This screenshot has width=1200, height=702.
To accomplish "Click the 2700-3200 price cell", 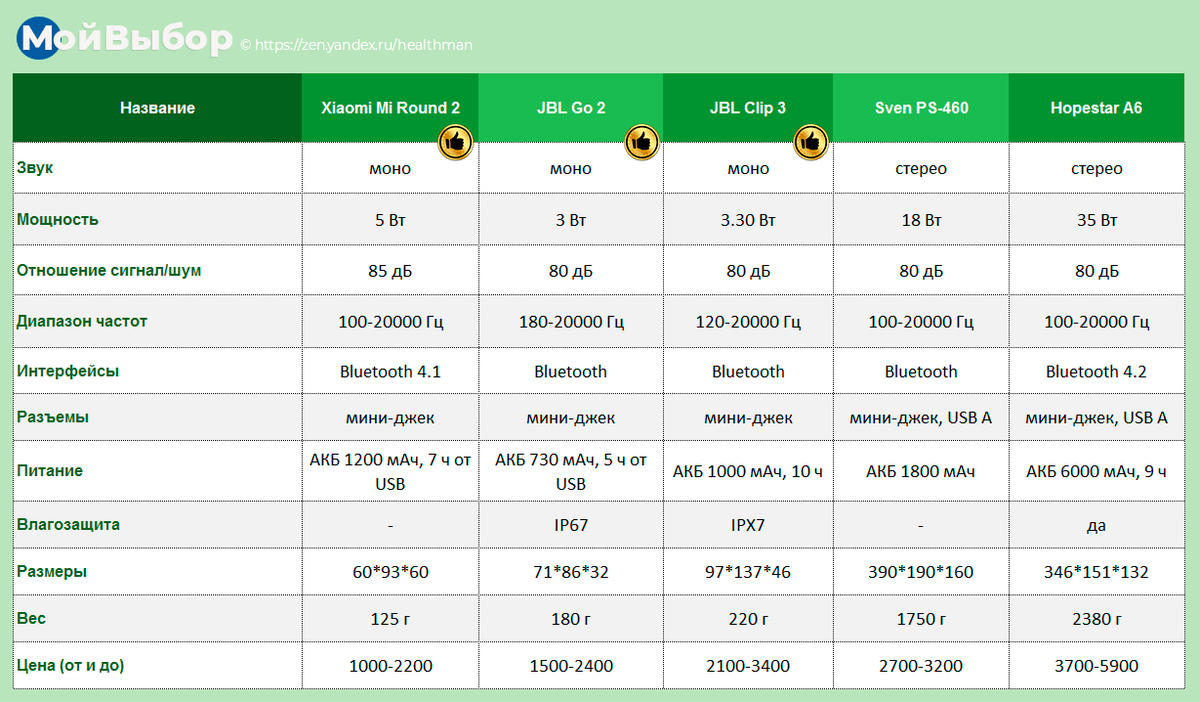I will (921, 666).
